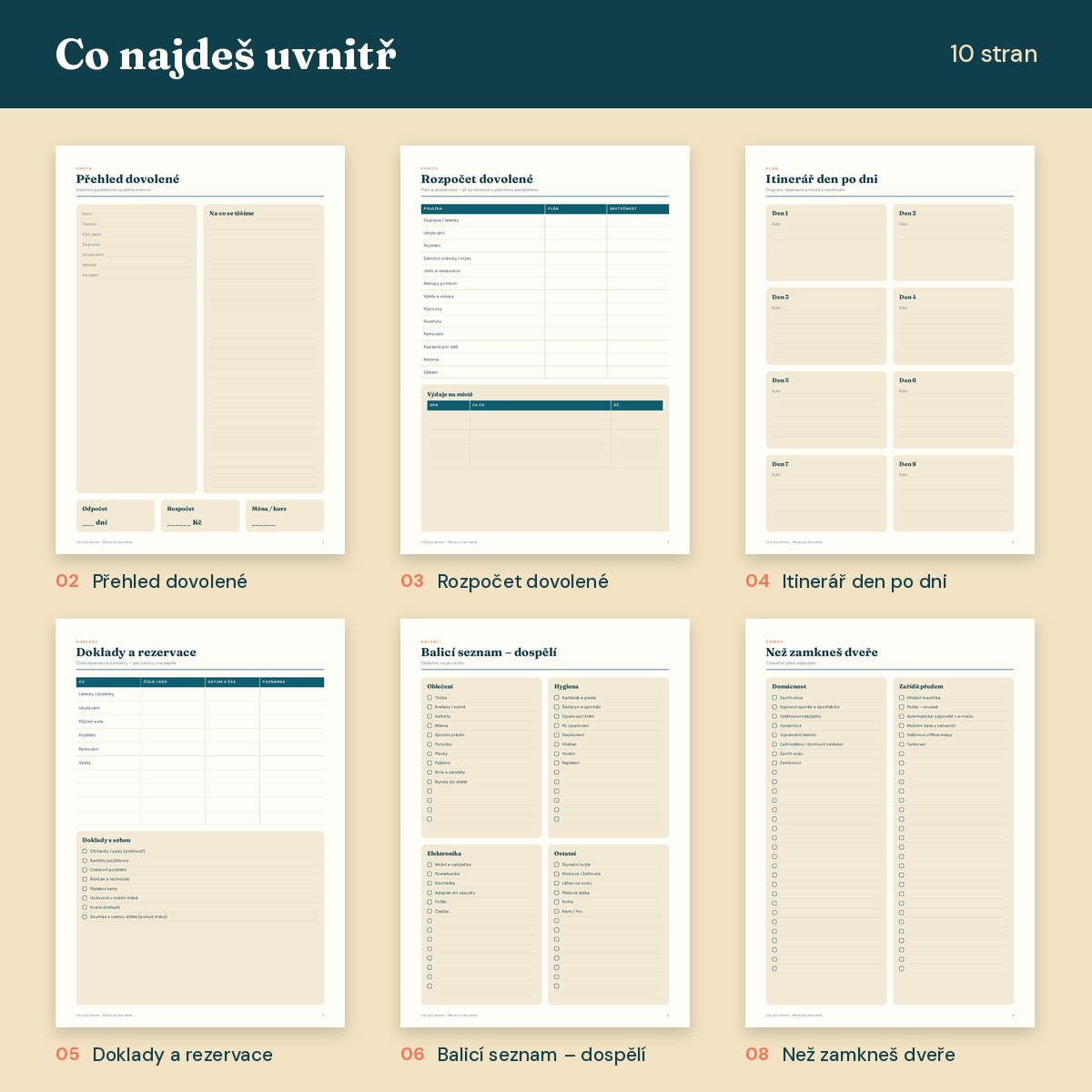
Task: Click the "Jídlo a restaurace" budget row
Action: (545, 271)
